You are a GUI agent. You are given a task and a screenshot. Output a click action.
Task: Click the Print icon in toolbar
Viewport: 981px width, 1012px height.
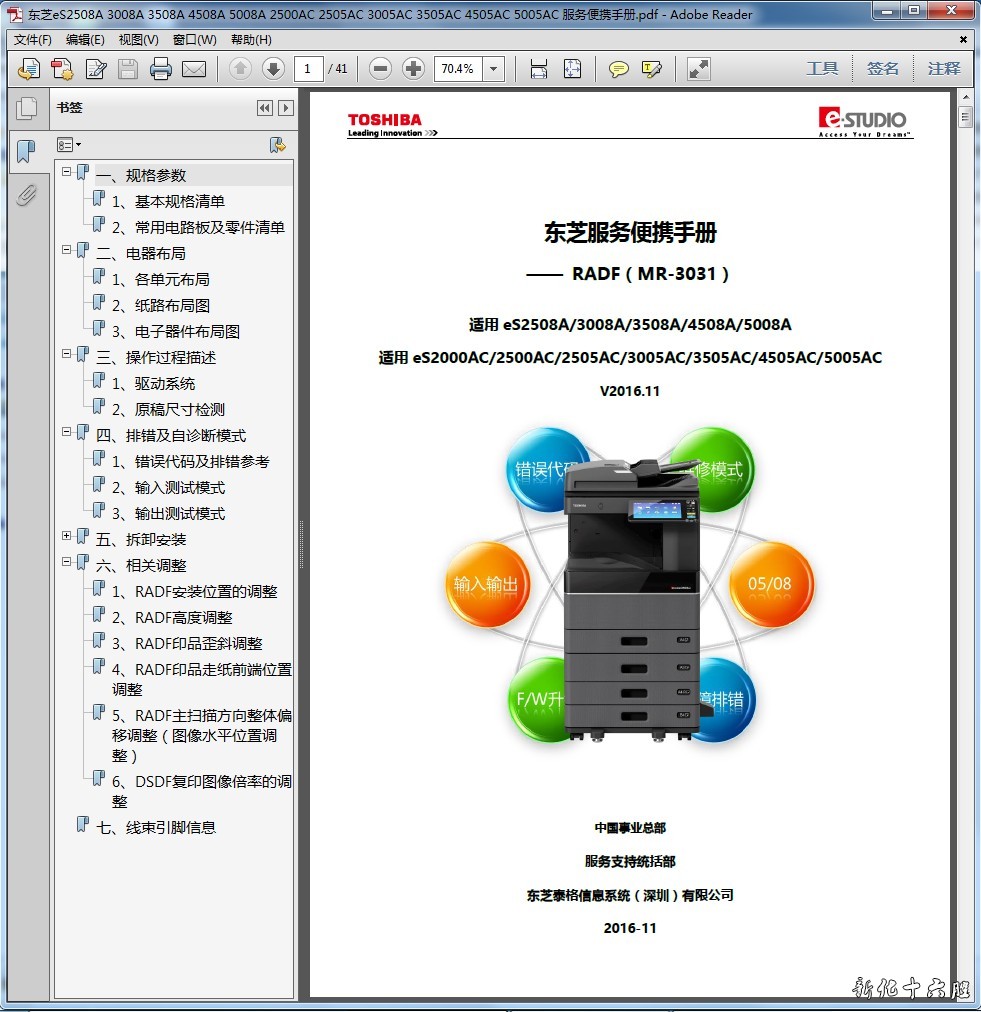tap(160, 69)
